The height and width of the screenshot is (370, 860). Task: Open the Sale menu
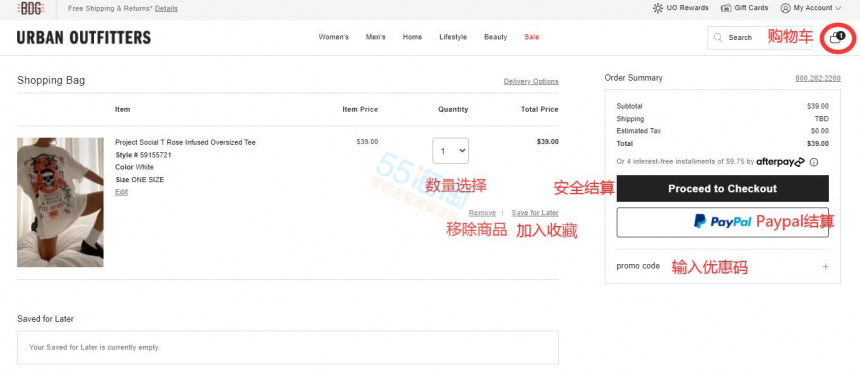(531, 37)
